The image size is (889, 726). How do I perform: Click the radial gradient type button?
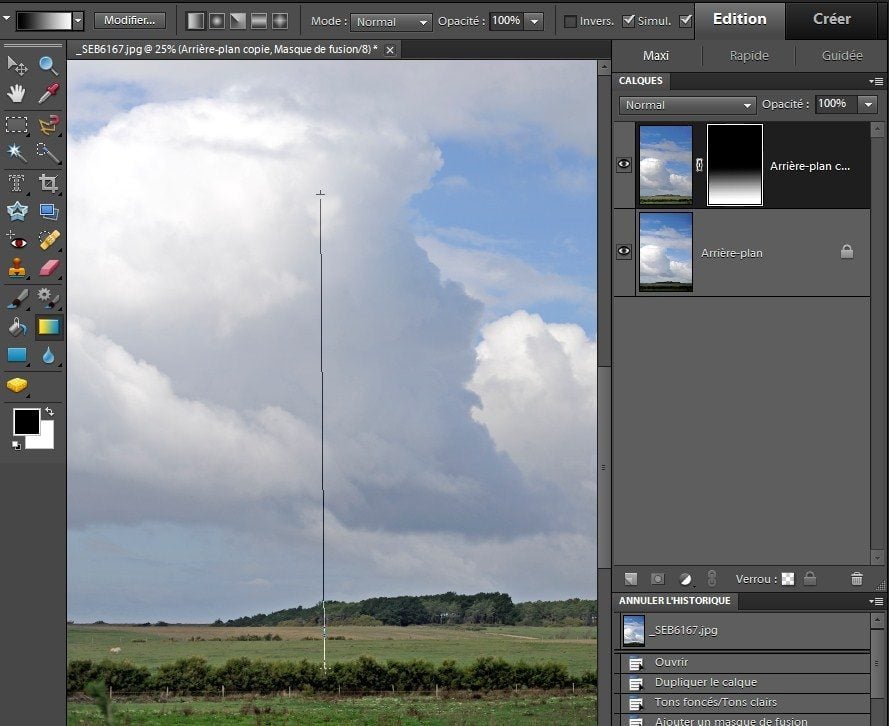(x=217, y=21)
